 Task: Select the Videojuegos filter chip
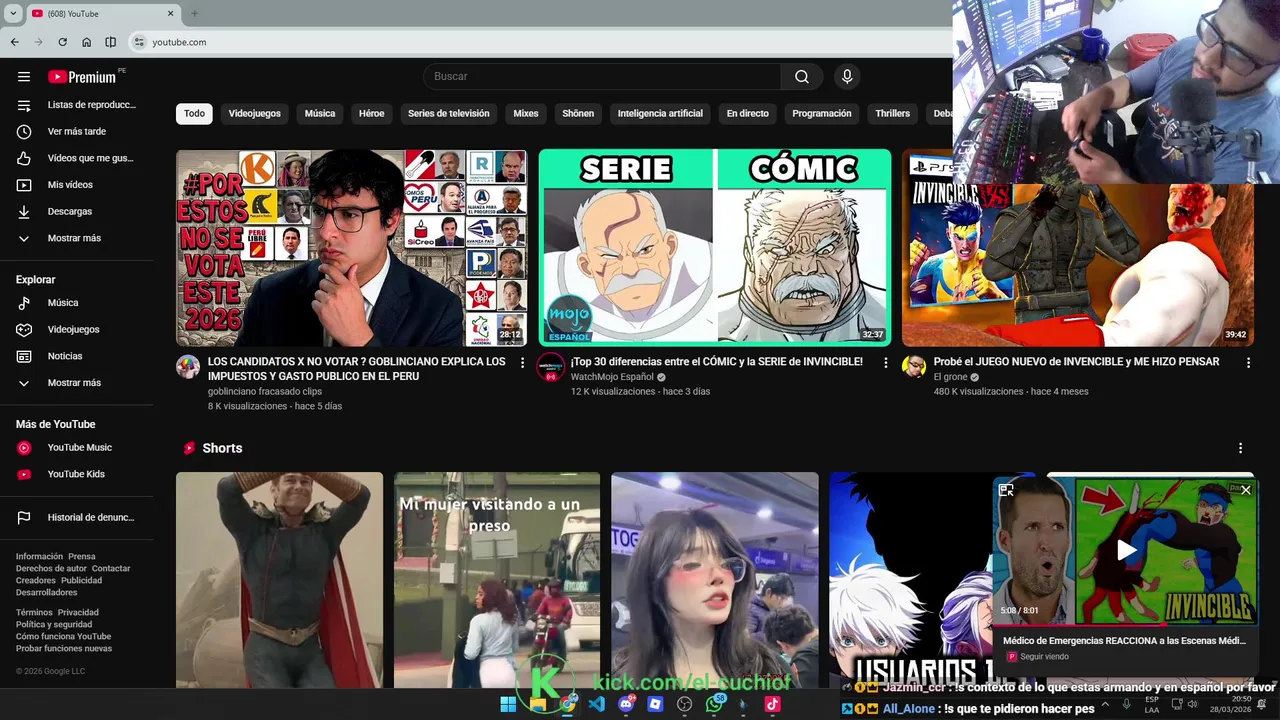point(255,114)
